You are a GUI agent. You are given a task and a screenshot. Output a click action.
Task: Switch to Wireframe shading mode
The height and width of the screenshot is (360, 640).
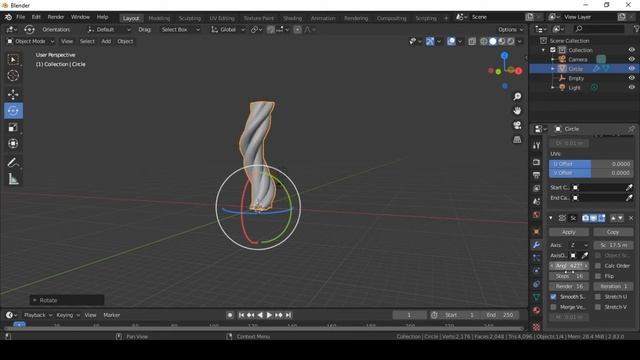coord(484,41)
